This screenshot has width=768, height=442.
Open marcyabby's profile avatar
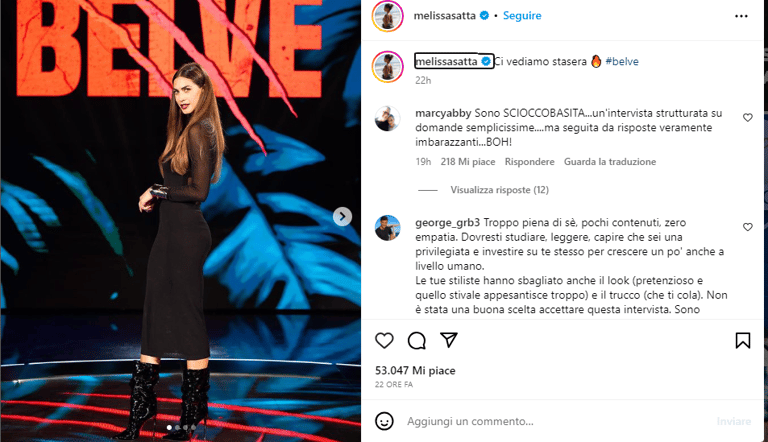387,119
